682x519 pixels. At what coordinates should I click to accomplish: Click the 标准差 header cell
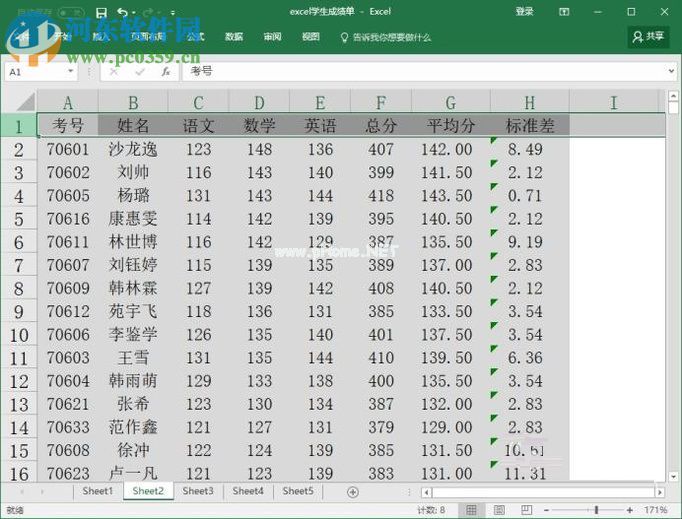(530, 125)
